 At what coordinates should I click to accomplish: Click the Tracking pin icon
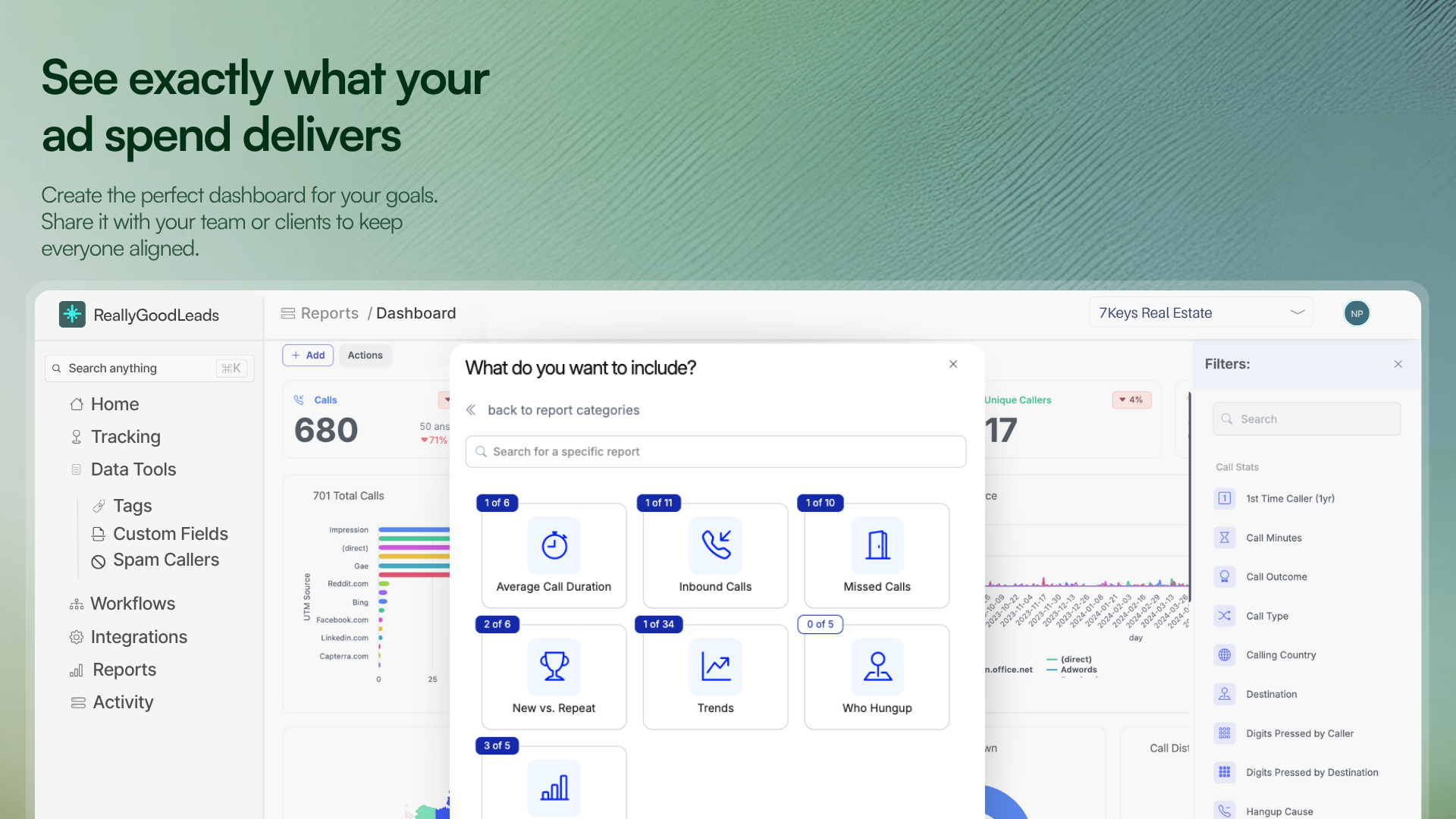(77, 437)
